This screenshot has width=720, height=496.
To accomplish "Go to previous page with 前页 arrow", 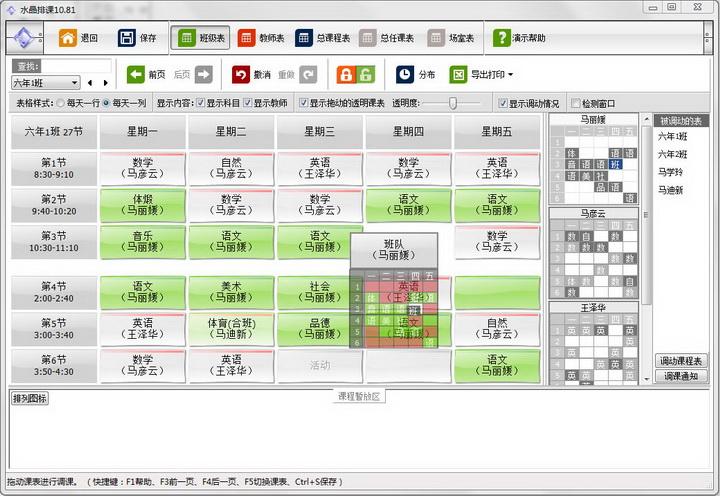I will tap(137, 74).
